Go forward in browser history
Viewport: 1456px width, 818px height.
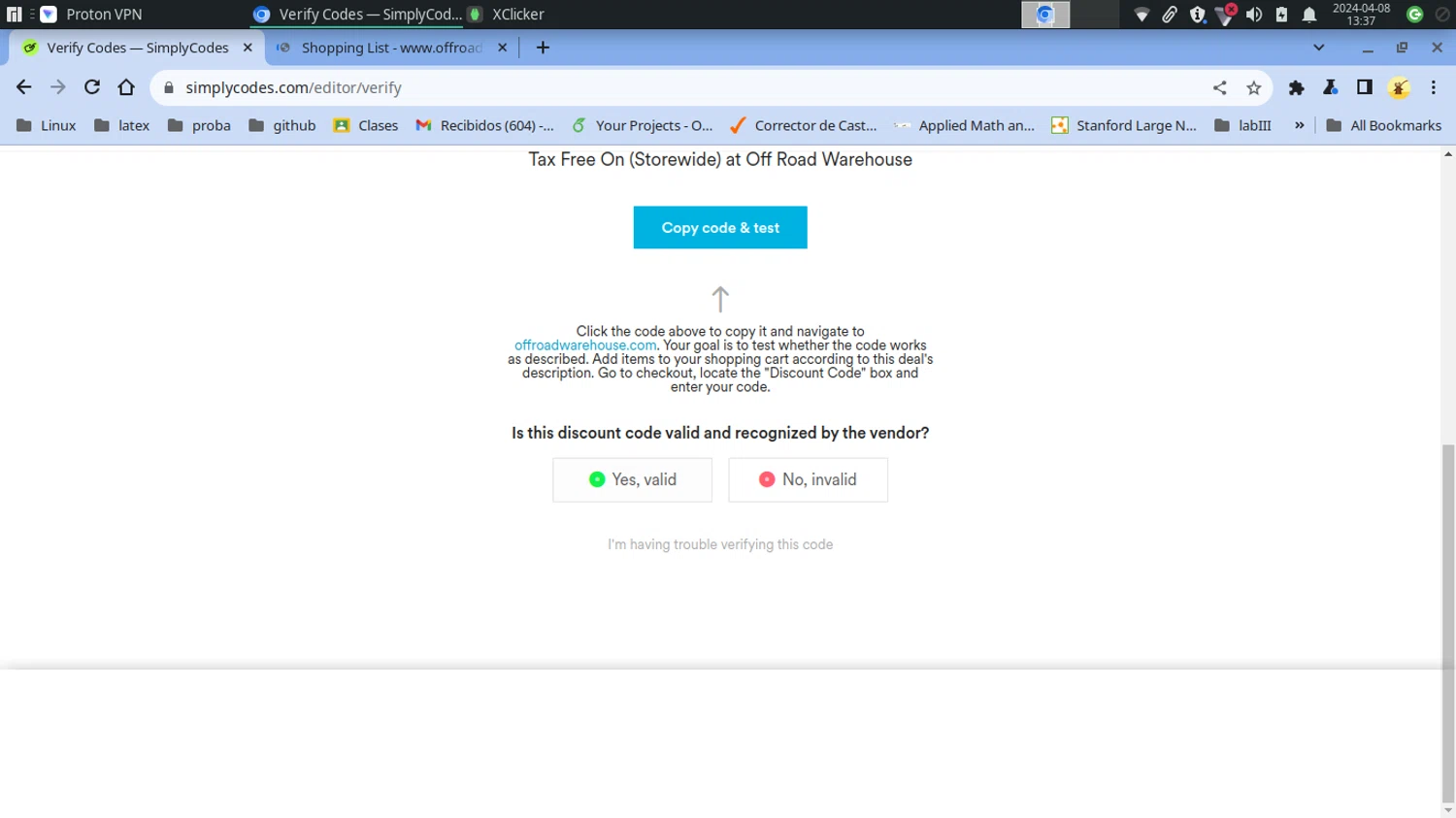point(58,87)
